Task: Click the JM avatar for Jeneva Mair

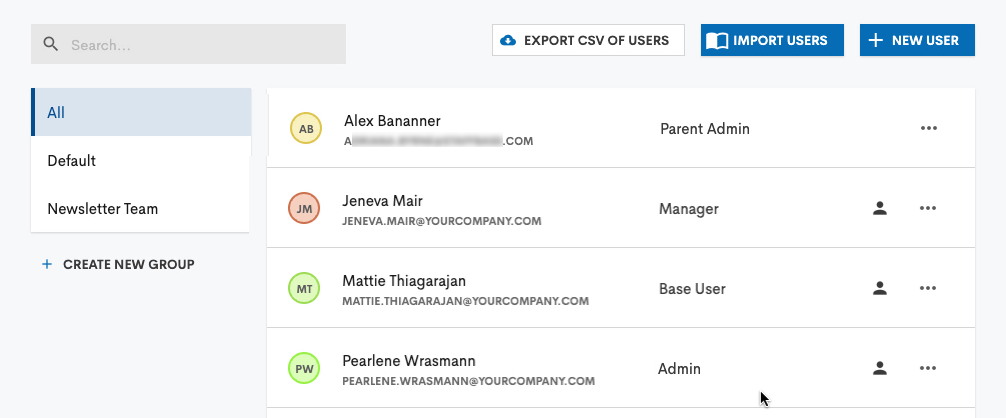Action: point(304,208)
